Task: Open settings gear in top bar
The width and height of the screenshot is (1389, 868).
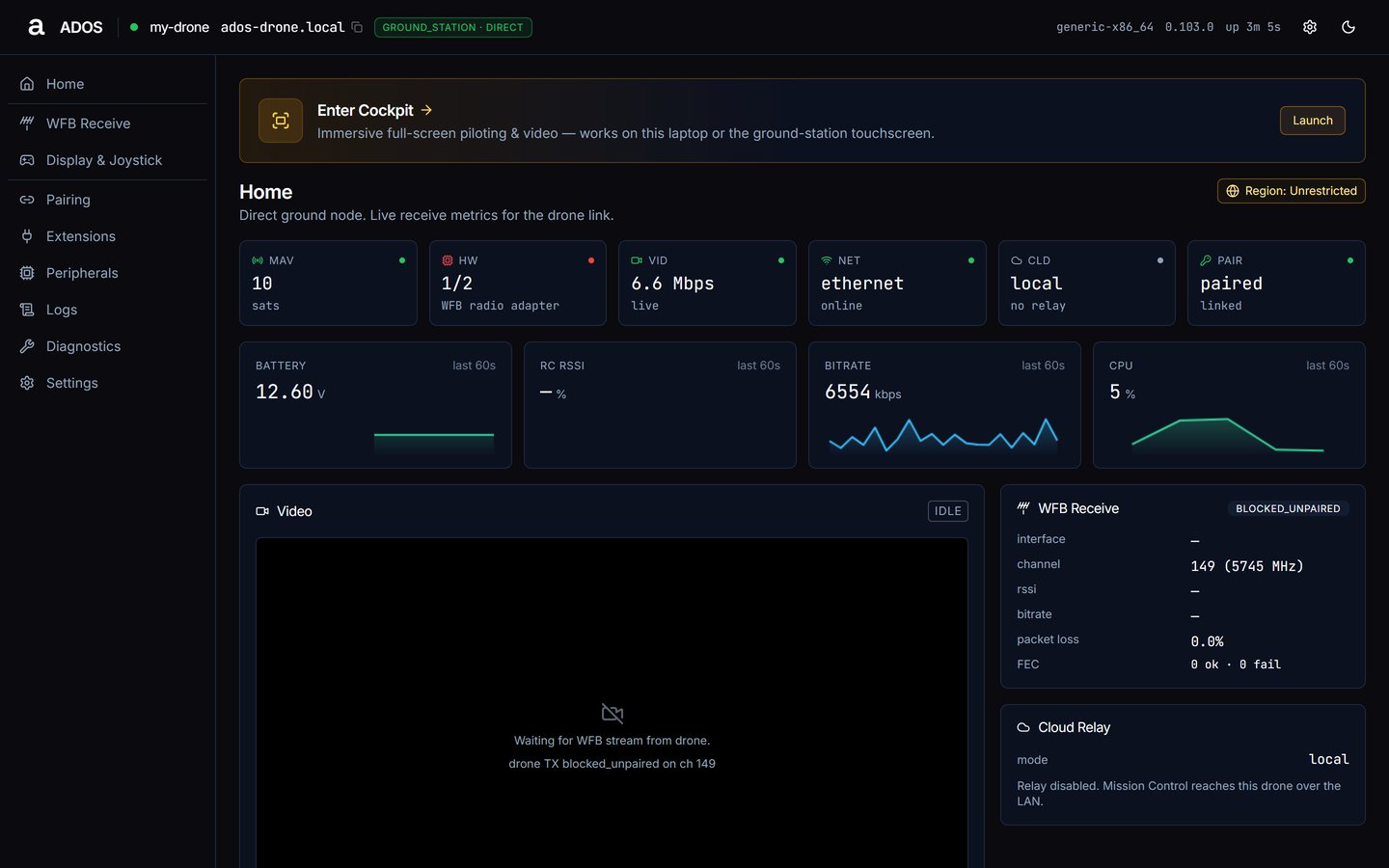Action: (1310, 27)
